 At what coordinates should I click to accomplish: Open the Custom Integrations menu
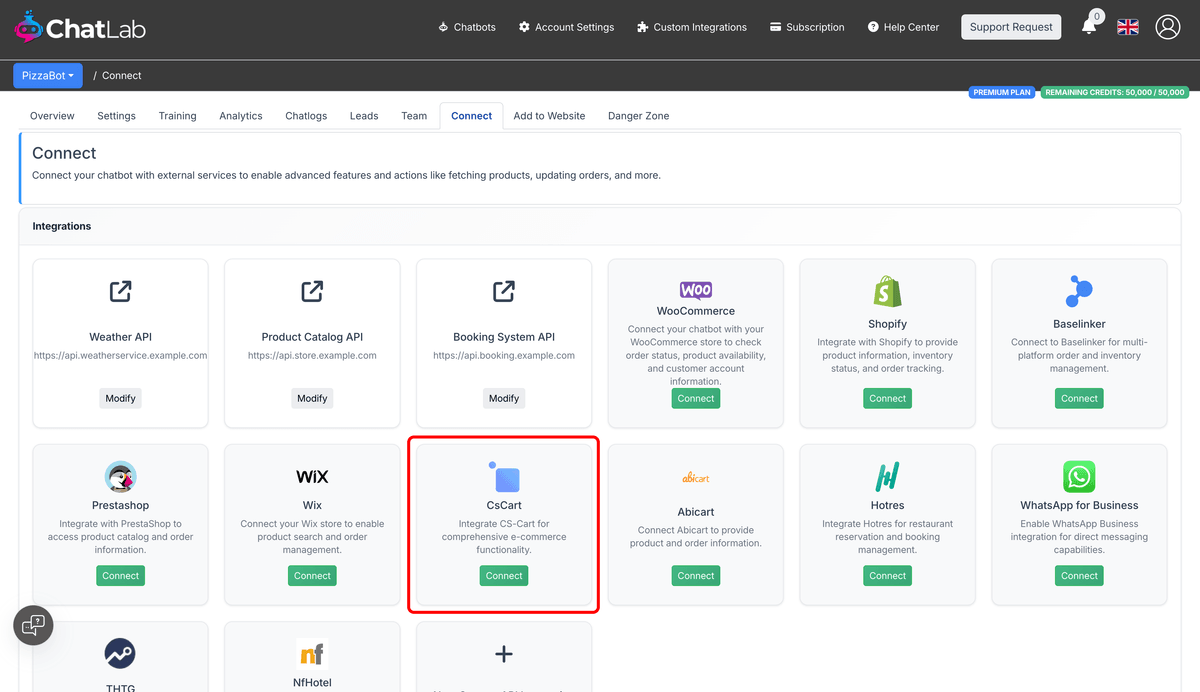click(691, 27)
